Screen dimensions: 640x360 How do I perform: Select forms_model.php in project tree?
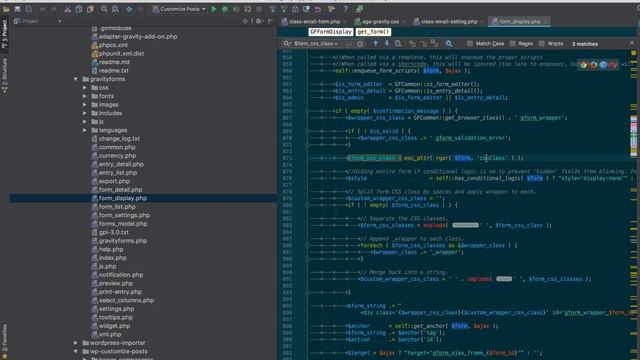[119, 224]
